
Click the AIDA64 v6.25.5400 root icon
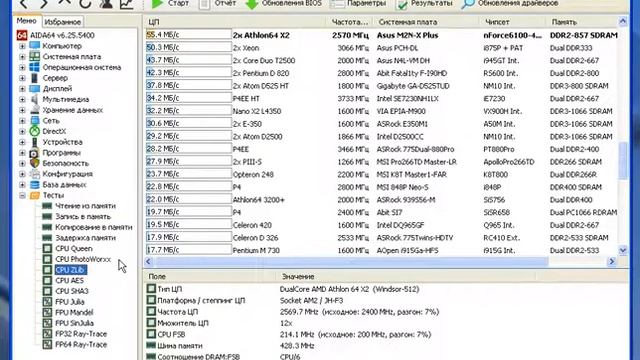click(22, 35)
